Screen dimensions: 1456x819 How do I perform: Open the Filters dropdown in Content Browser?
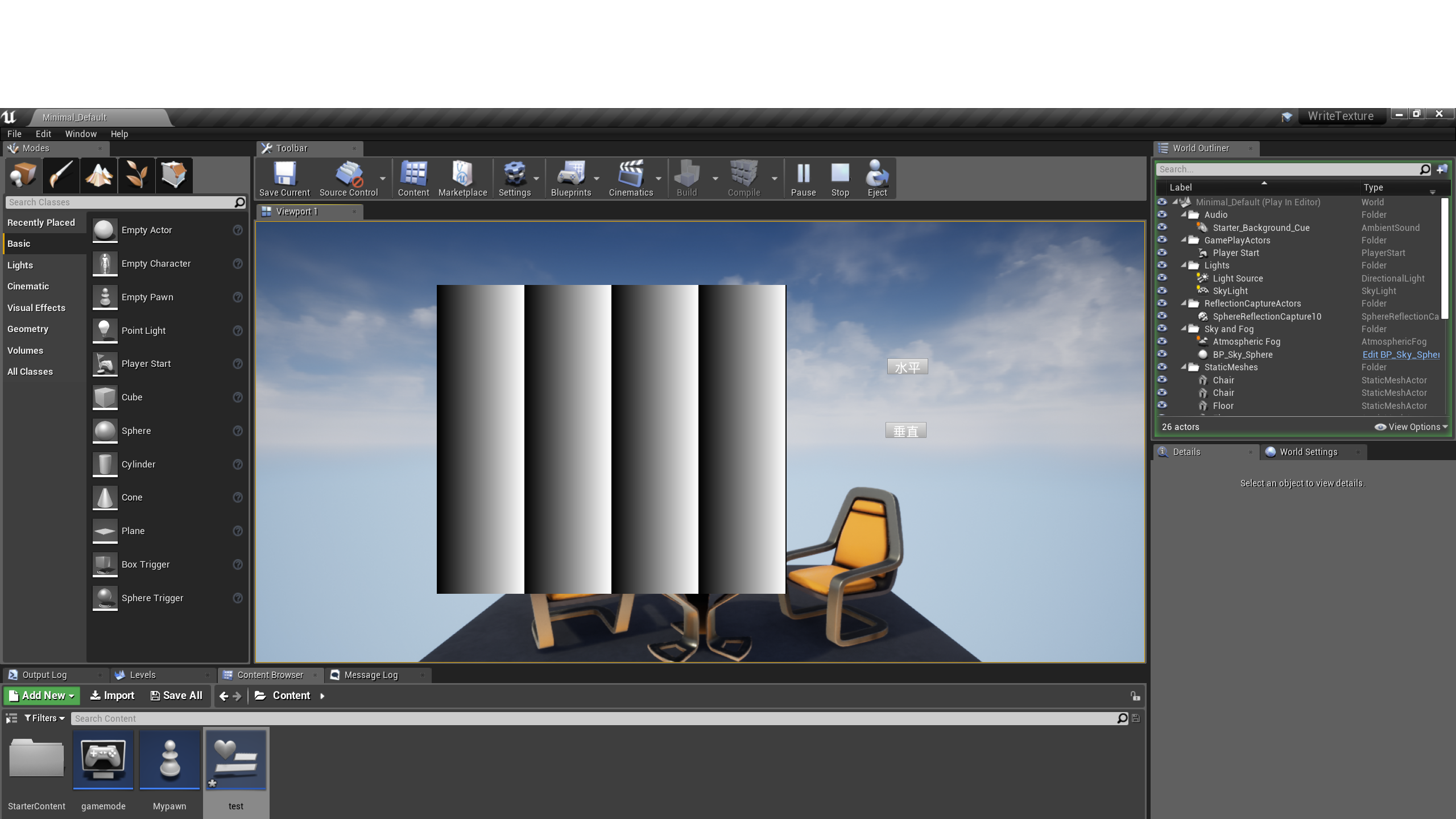[44, 718]
